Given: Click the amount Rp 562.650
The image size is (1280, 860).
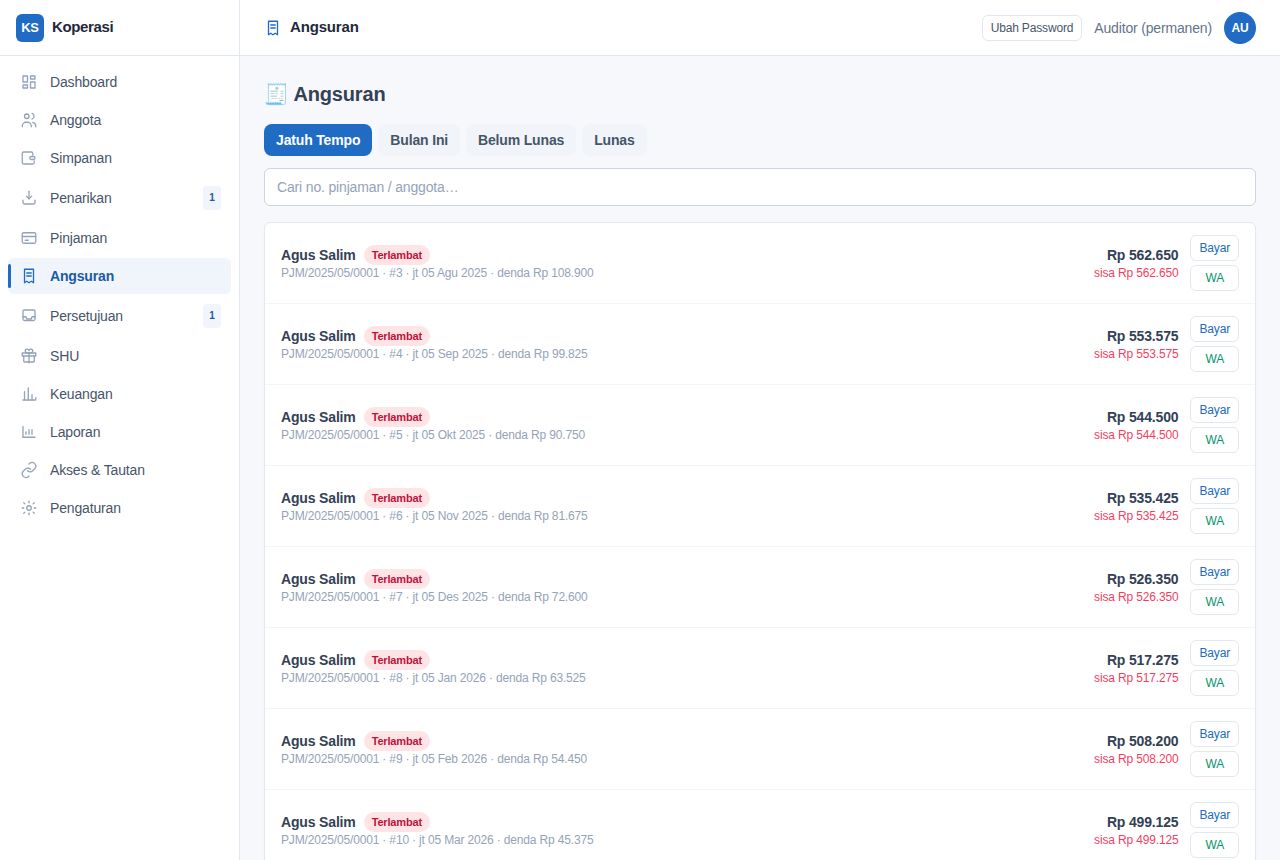Looking at the screenshot, I should tap(1142, 255).
